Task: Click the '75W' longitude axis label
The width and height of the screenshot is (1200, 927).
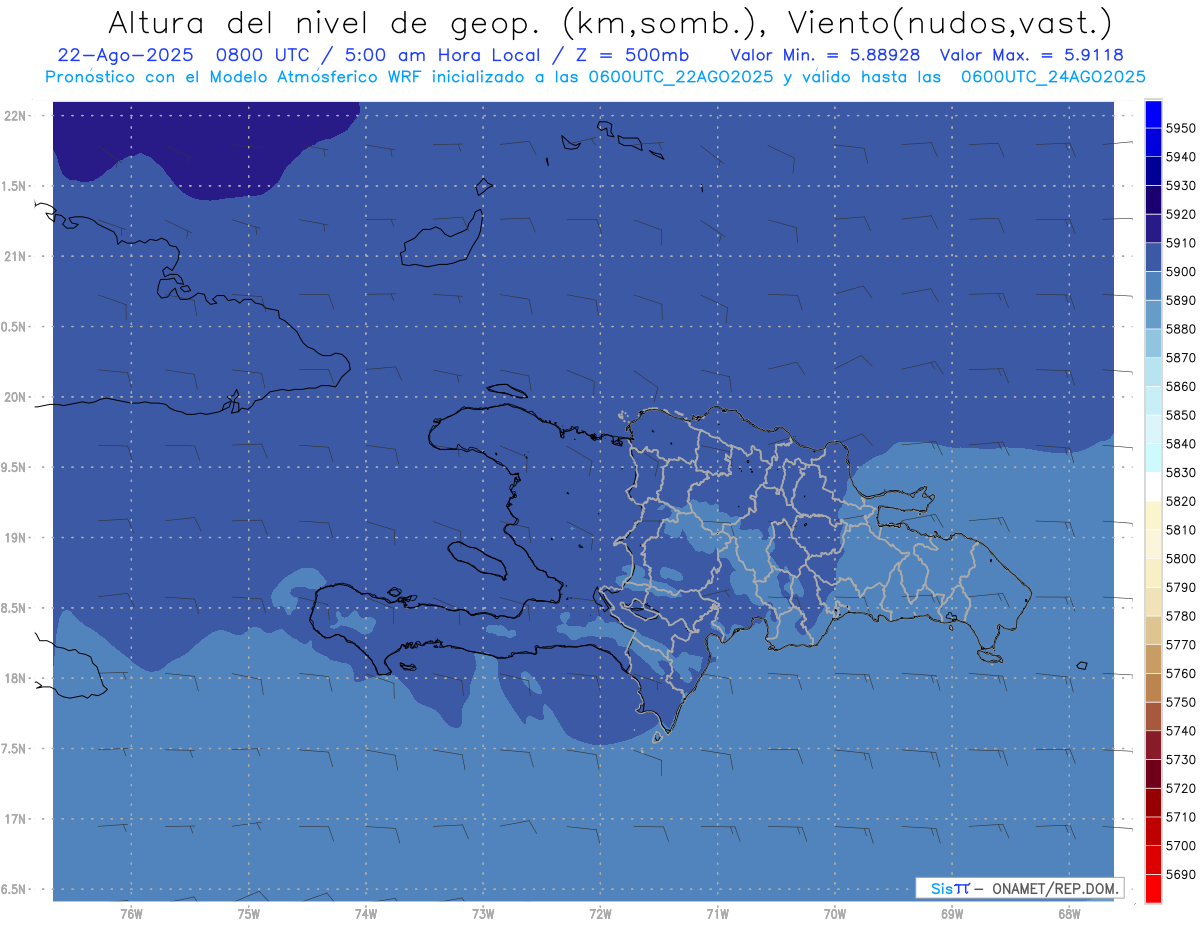Action: tap(248, 913)
